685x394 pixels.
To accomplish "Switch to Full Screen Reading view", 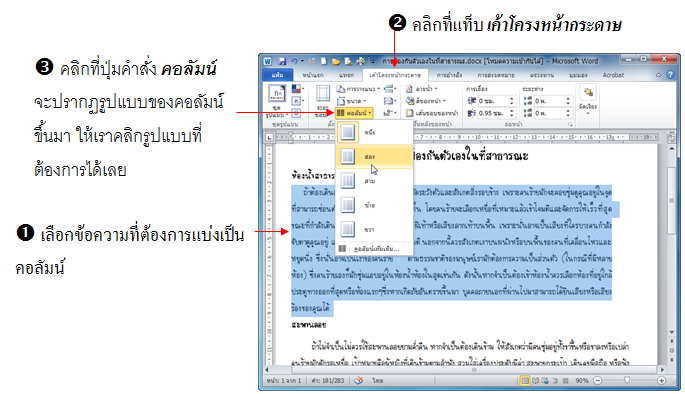I will tap(535, 380).
